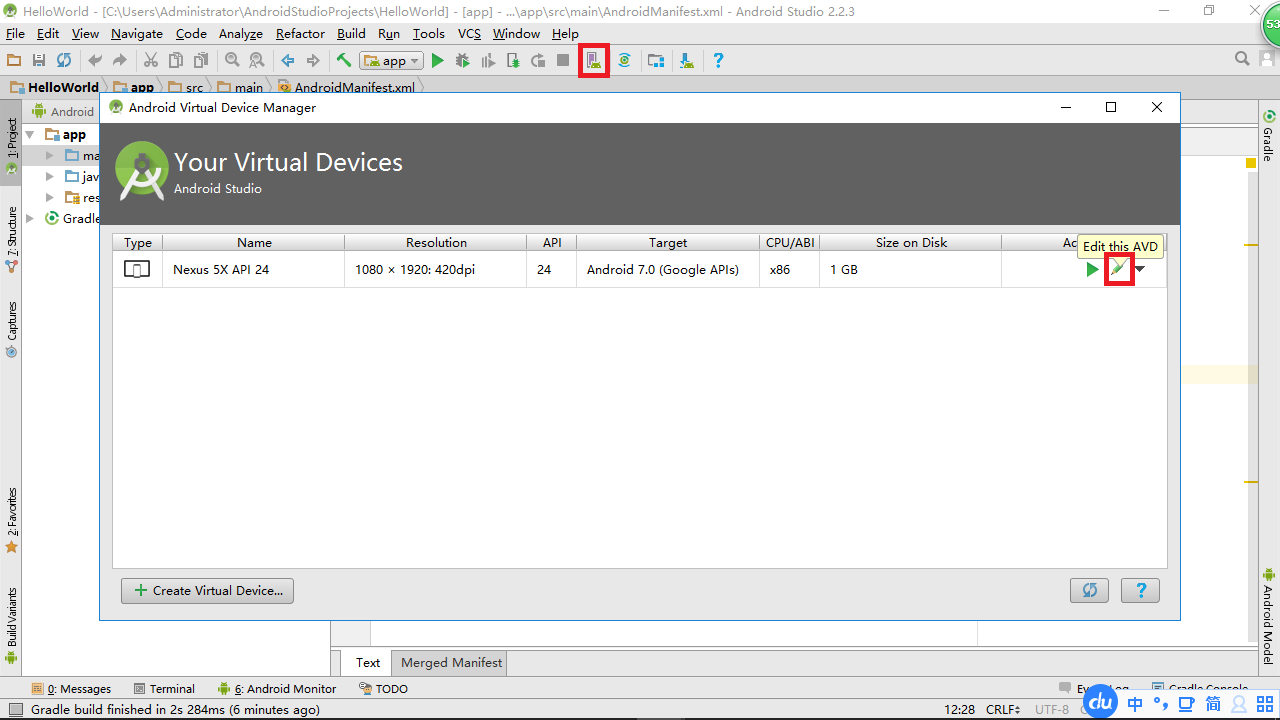Click the Paste toolbar icon
This screenshot has height=720, width=1280.
click(201, 60)
